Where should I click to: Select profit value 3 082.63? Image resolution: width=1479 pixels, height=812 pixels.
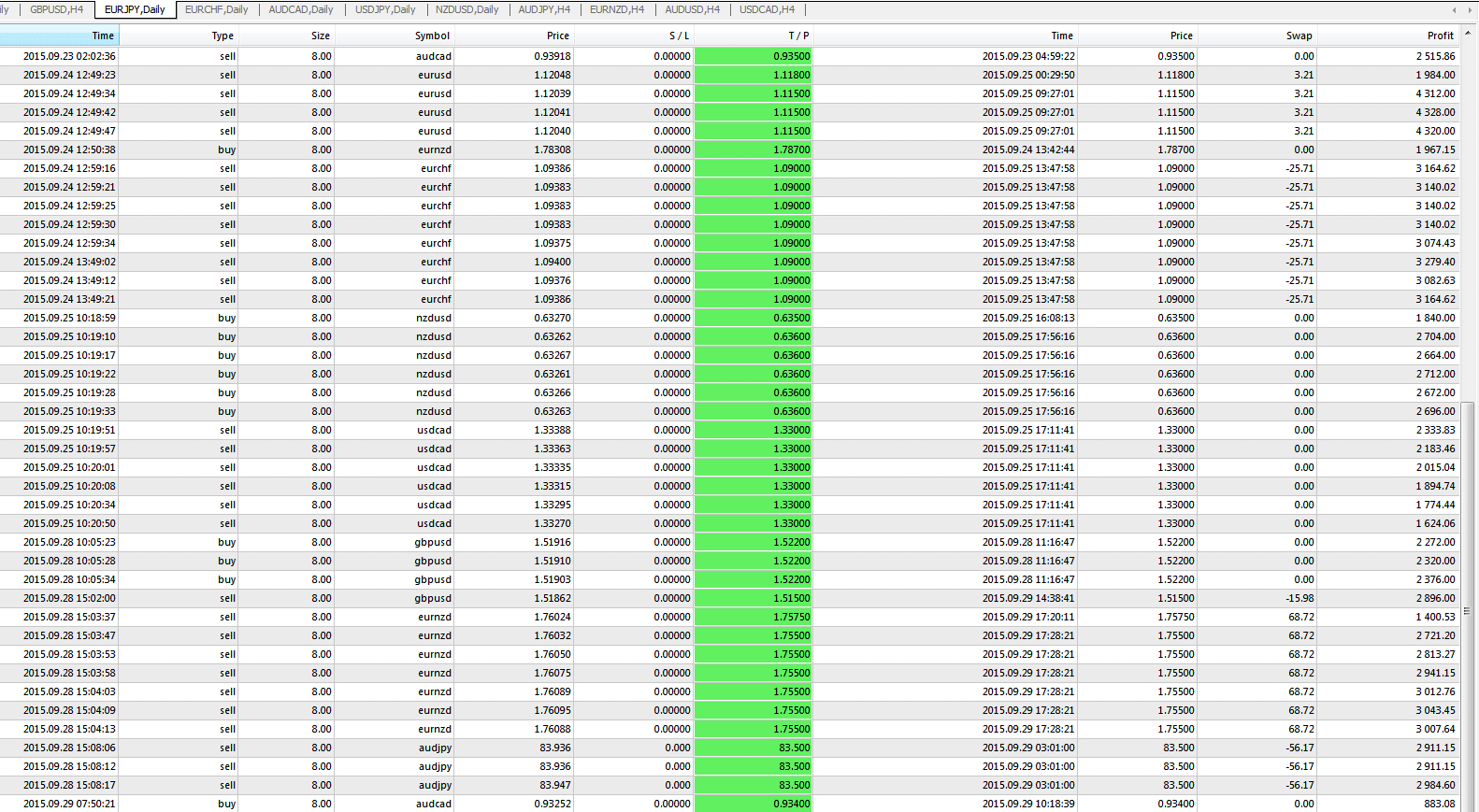[x=1435, y=280]
